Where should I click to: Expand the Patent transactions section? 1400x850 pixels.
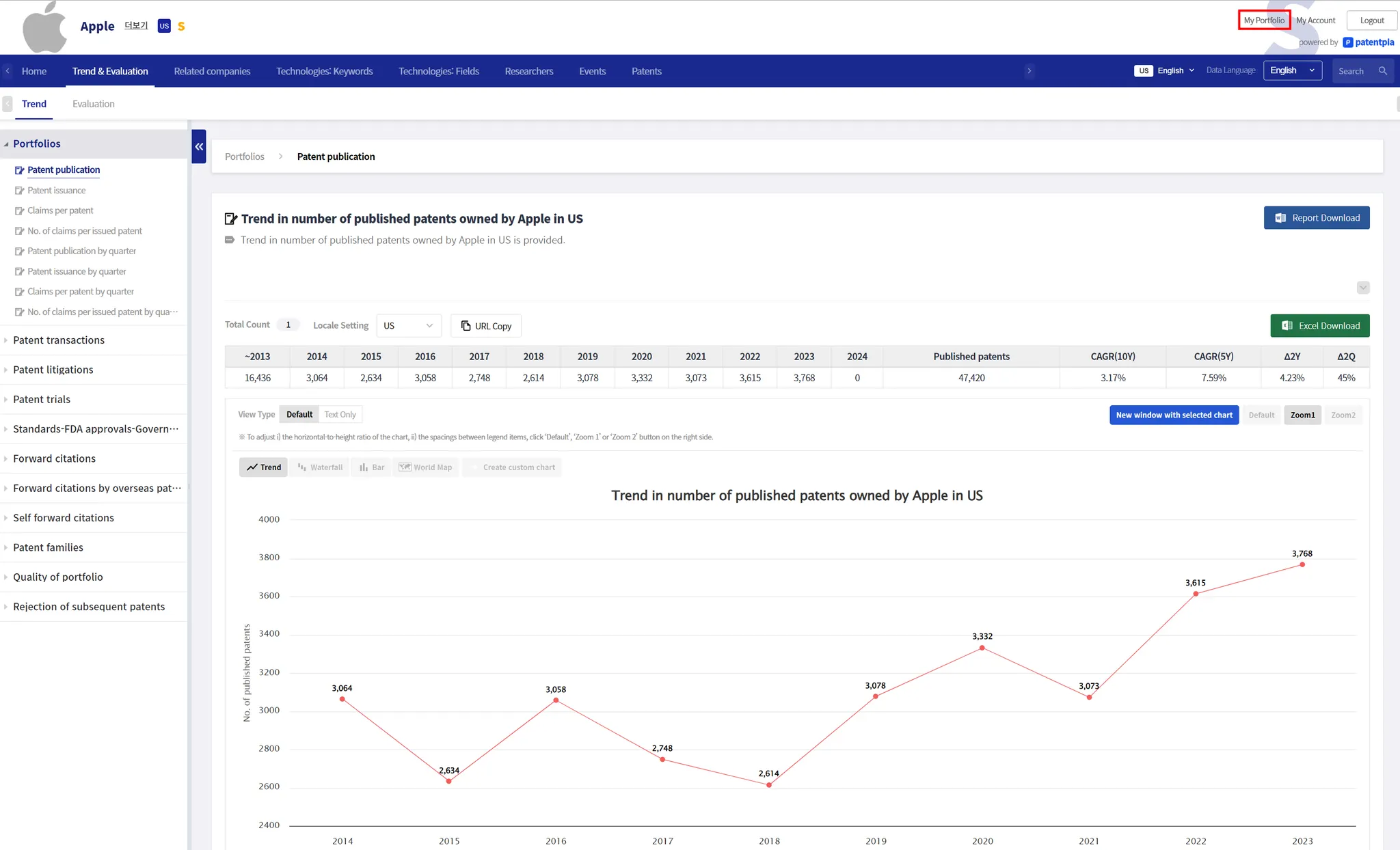pos(59,340)
